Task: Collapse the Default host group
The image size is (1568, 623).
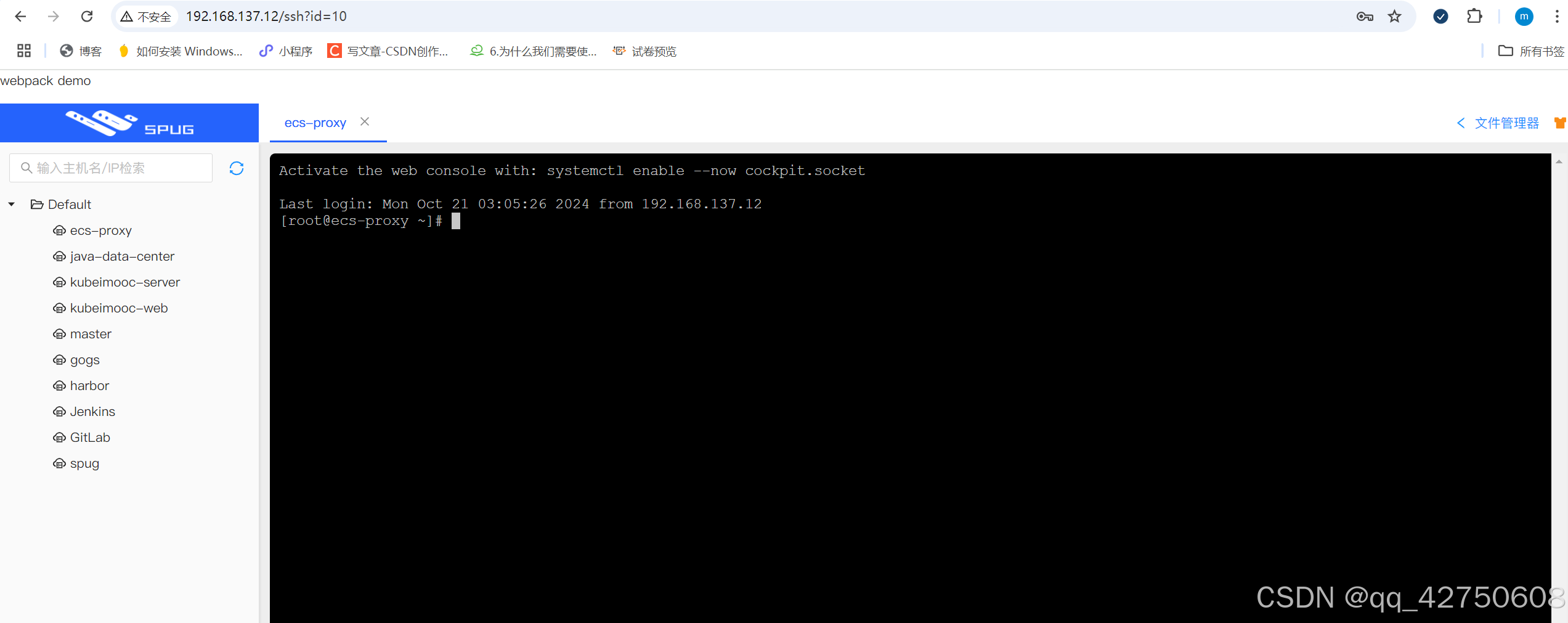Action: point(11,204)
